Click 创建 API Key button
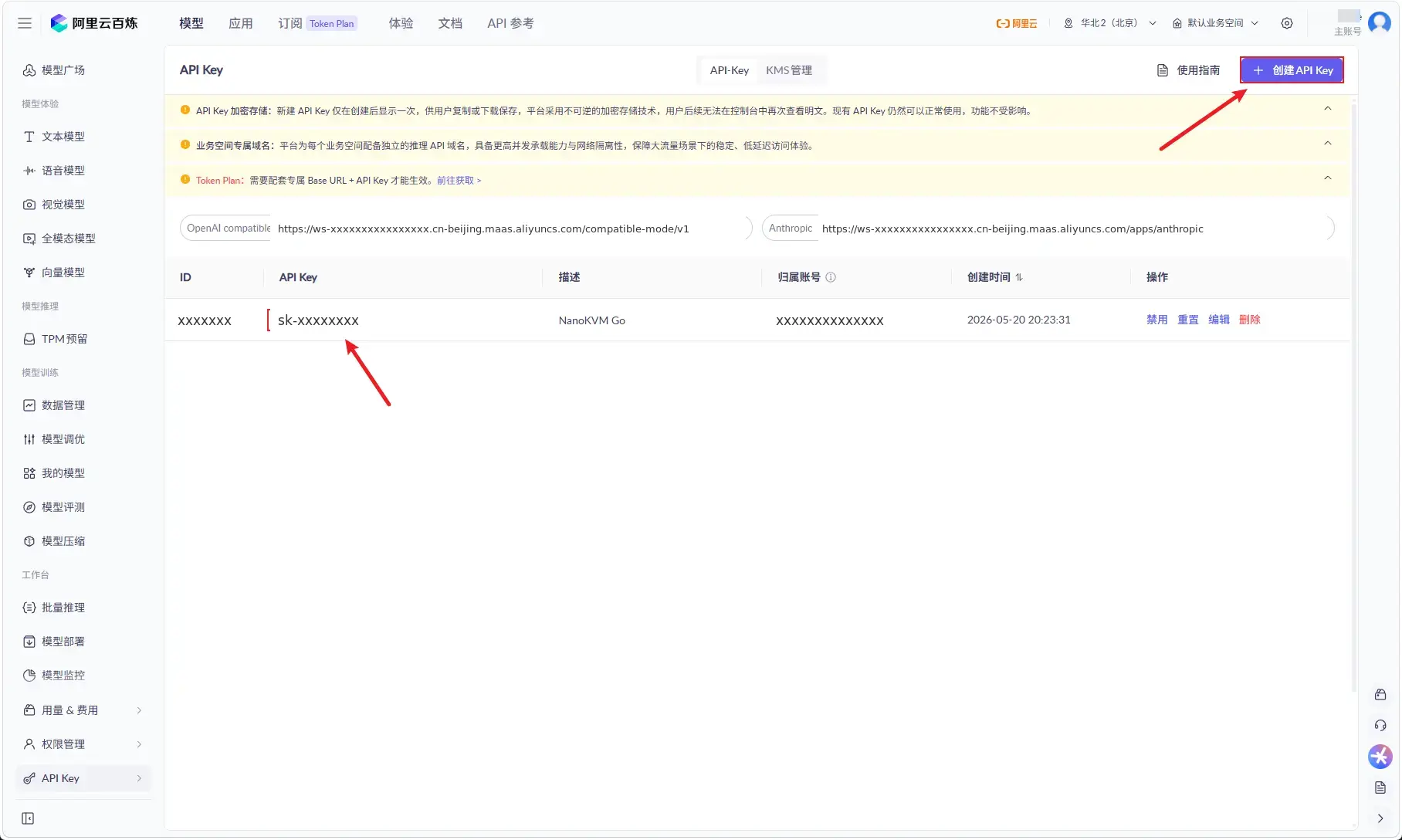 tap(1292, 70)
